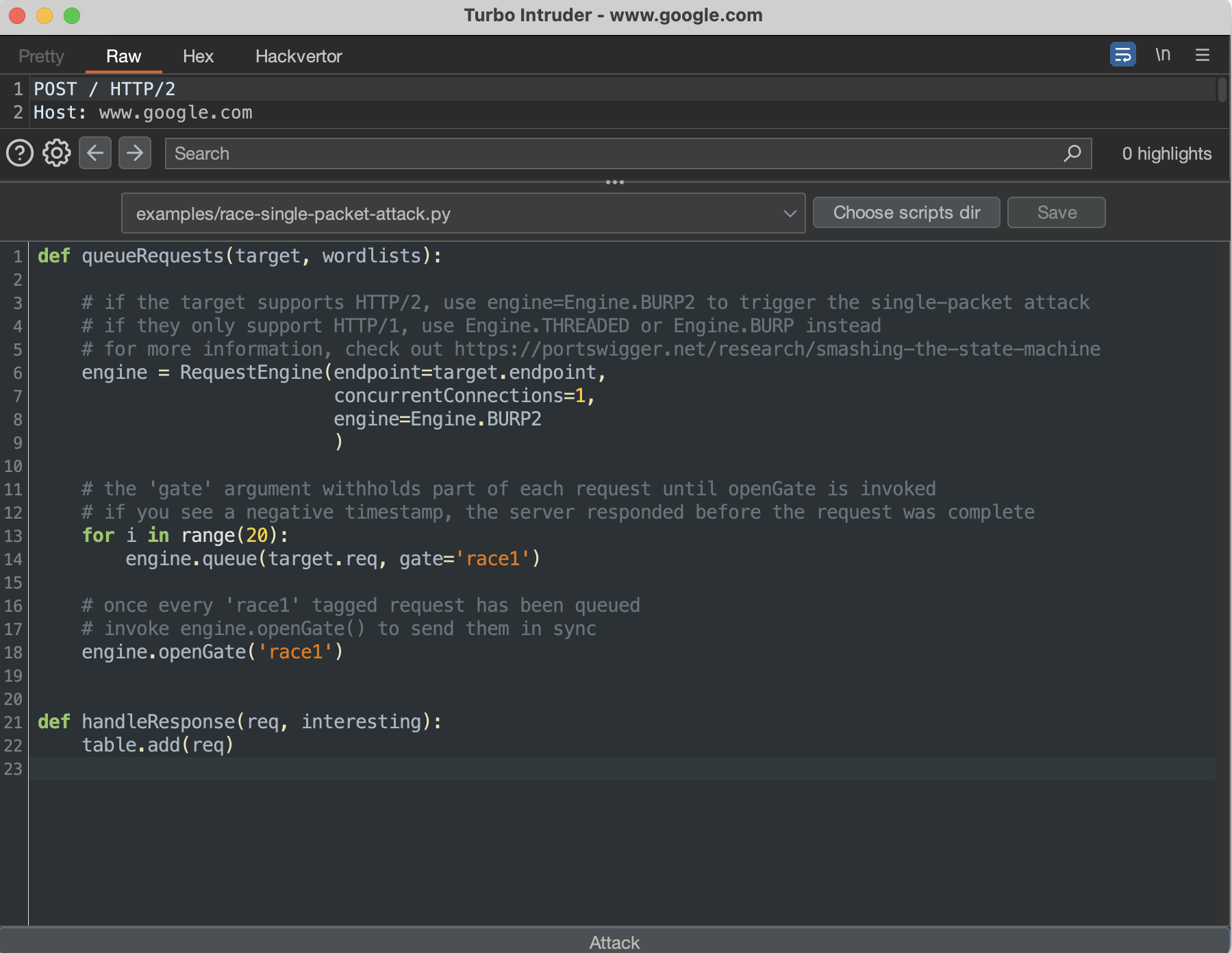Viewport: 1232px width, 953px height.
Task: Click the Choose scripts dir button
Action: pyautogui.click(x=906, y=213)
